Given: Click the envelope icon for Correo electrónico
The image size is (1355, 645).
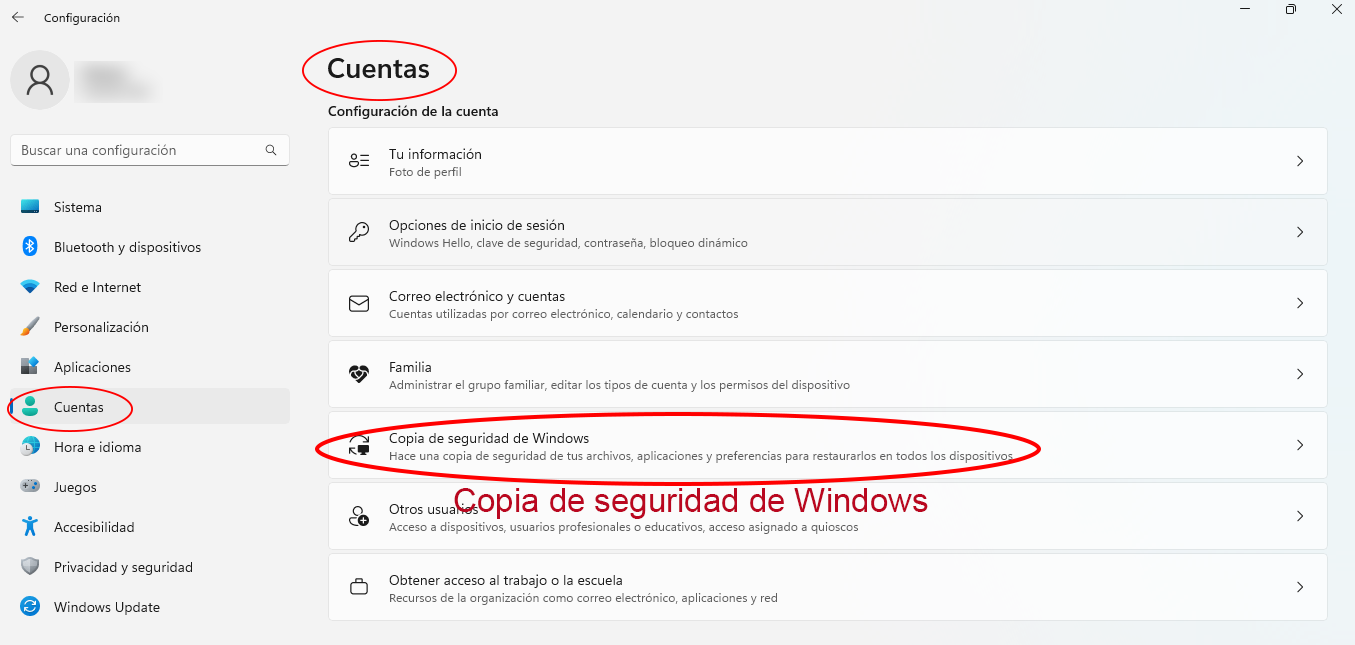Looking at the screenshot, I should coord(359,303).
